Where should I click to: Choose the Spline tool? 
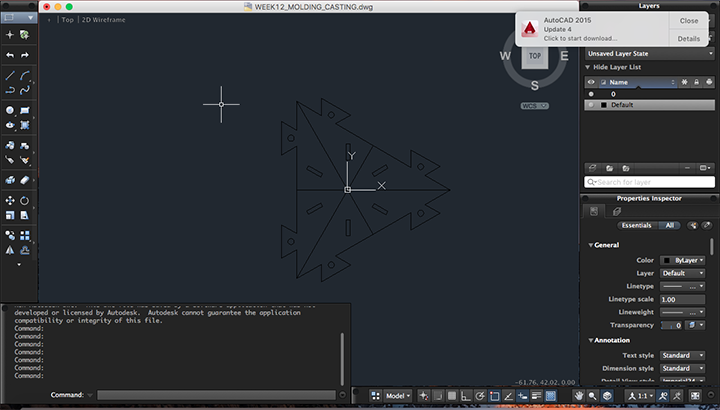pos(25,90)
